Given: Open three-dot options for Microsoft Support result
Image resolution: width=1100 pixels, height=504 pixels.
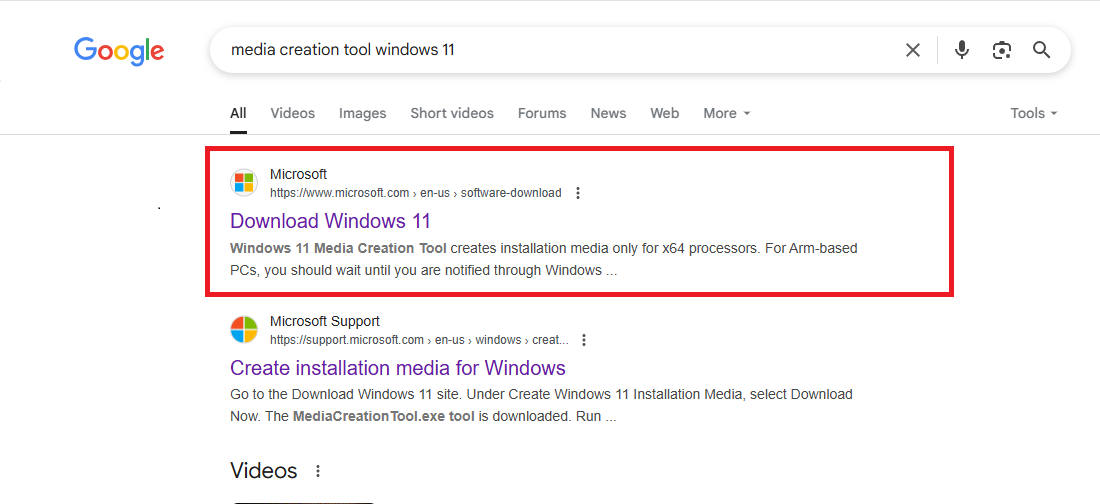Looking at the screenshot, I should pyautogui.click(x=584, y=340).
